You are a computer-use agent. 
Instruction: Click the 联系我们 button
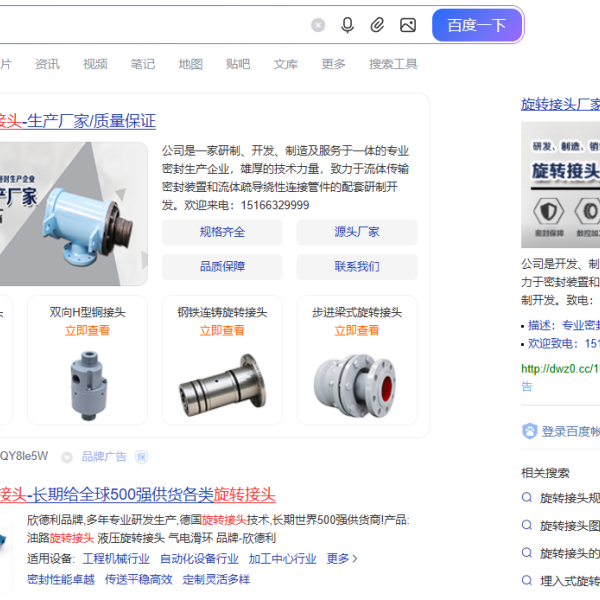357,266
